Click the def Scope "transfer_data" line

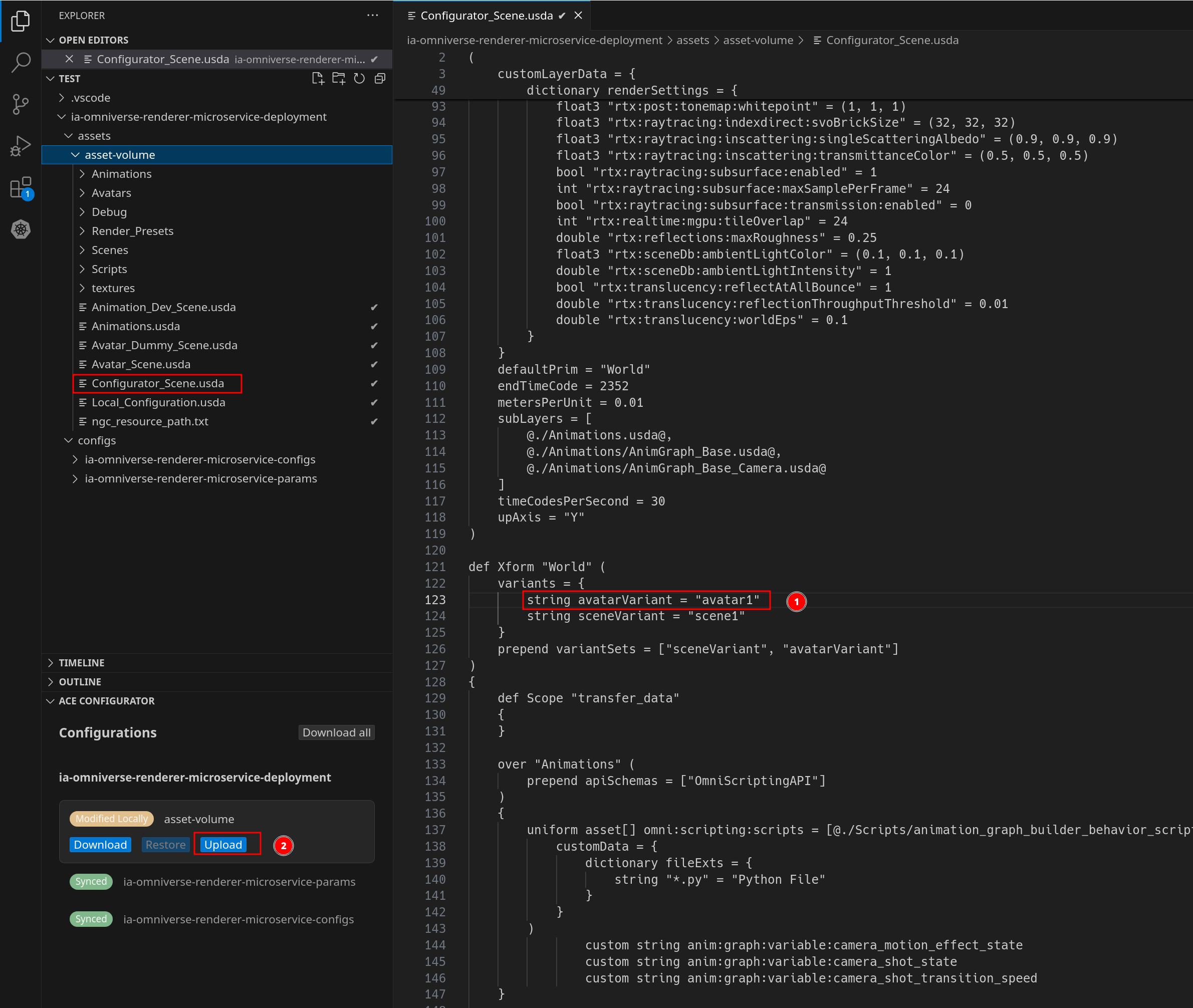(x=588, y=698)
